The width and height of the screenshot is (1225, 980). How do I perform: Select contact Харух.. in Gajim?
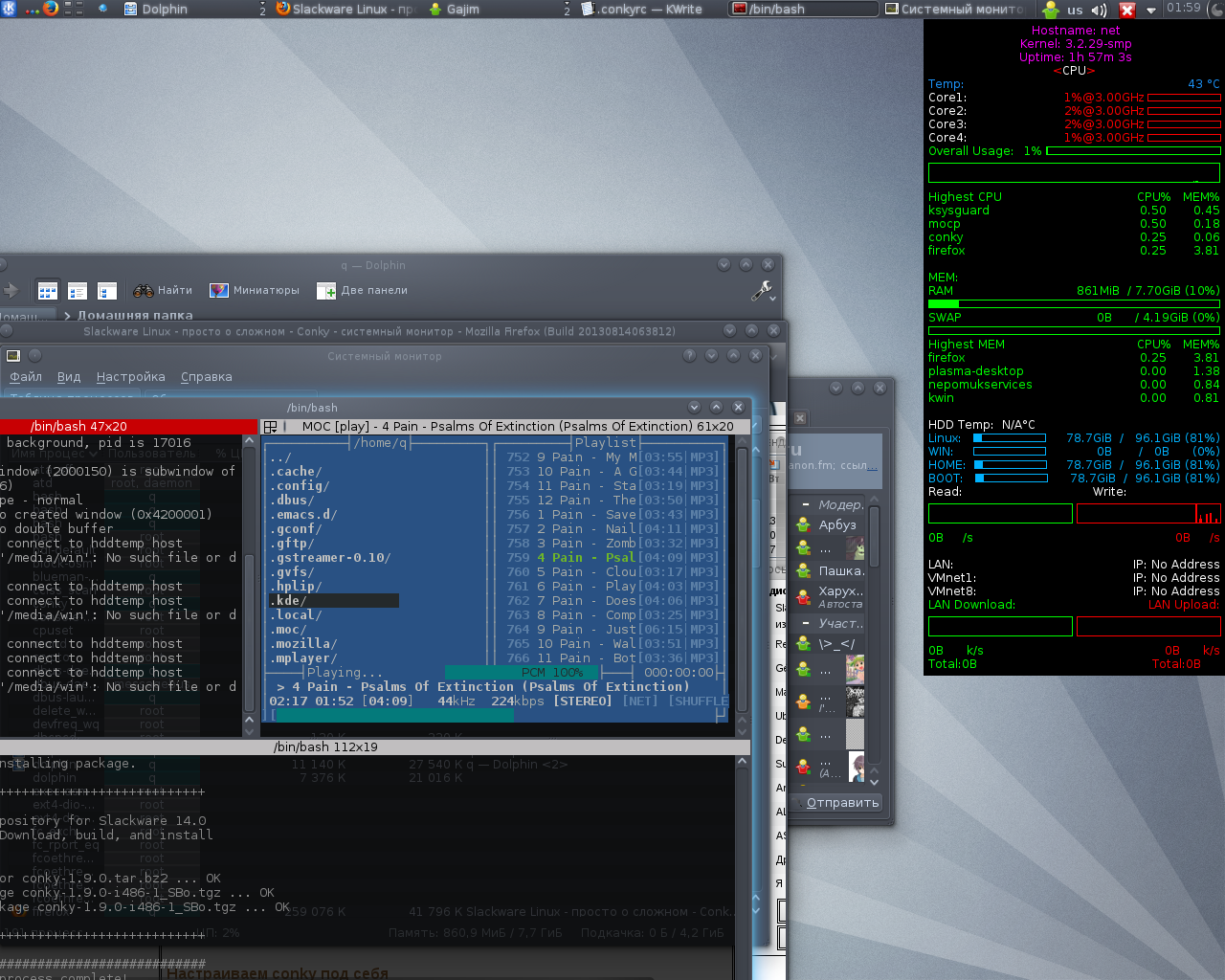[829, 596]
